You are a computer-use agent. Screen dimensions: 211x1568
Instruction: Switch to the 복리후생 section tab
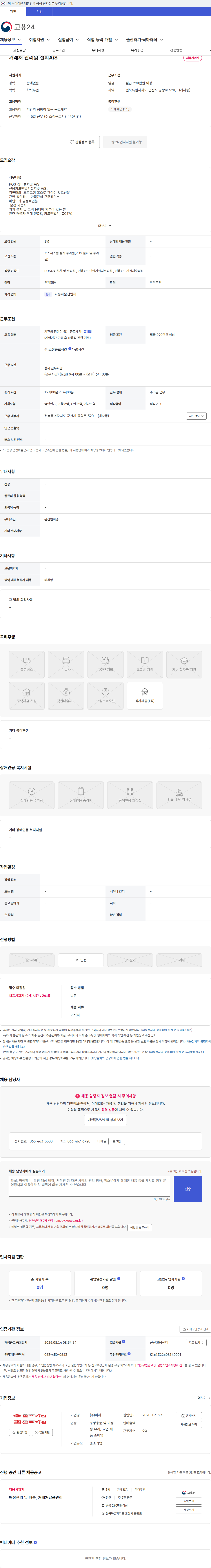tap(137, 51)
